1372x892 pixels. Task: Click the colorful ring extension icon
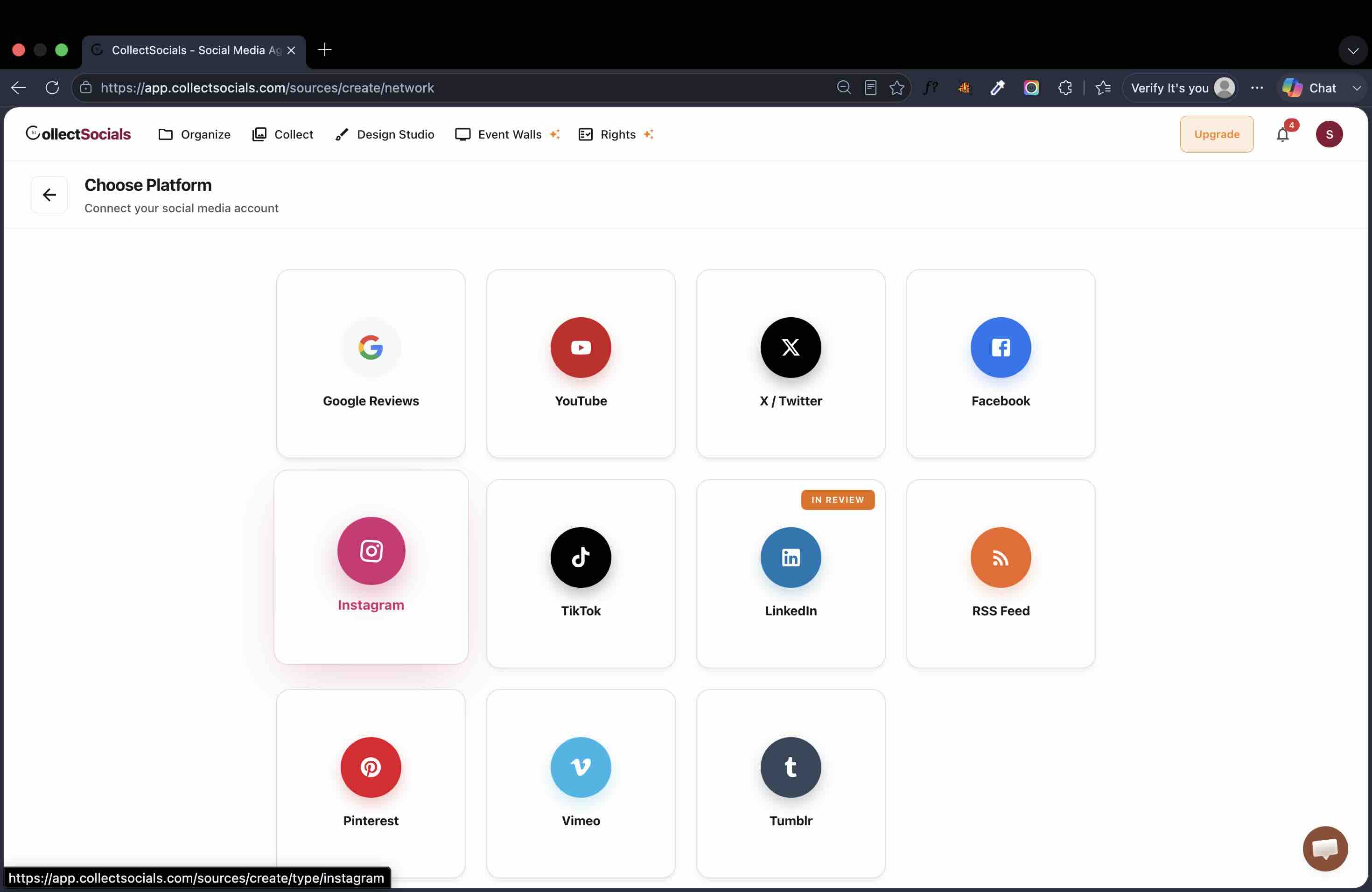(1031, 88)
